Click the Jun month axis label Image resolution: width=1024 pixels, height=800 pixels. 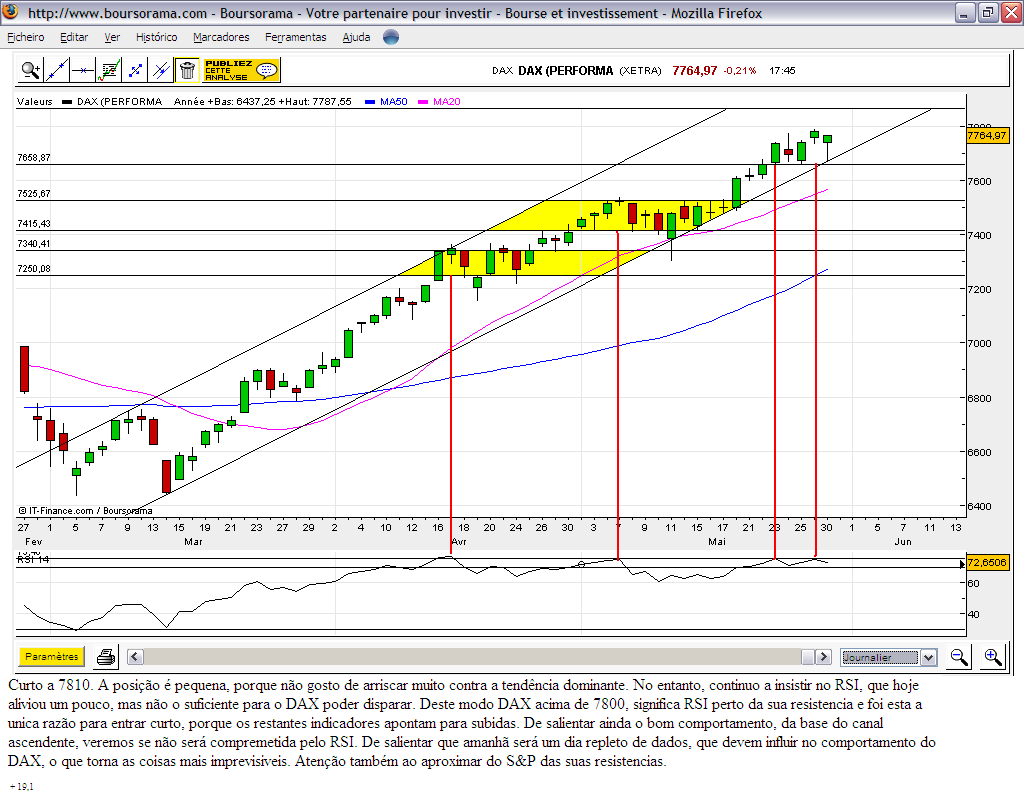coord(903,541)
